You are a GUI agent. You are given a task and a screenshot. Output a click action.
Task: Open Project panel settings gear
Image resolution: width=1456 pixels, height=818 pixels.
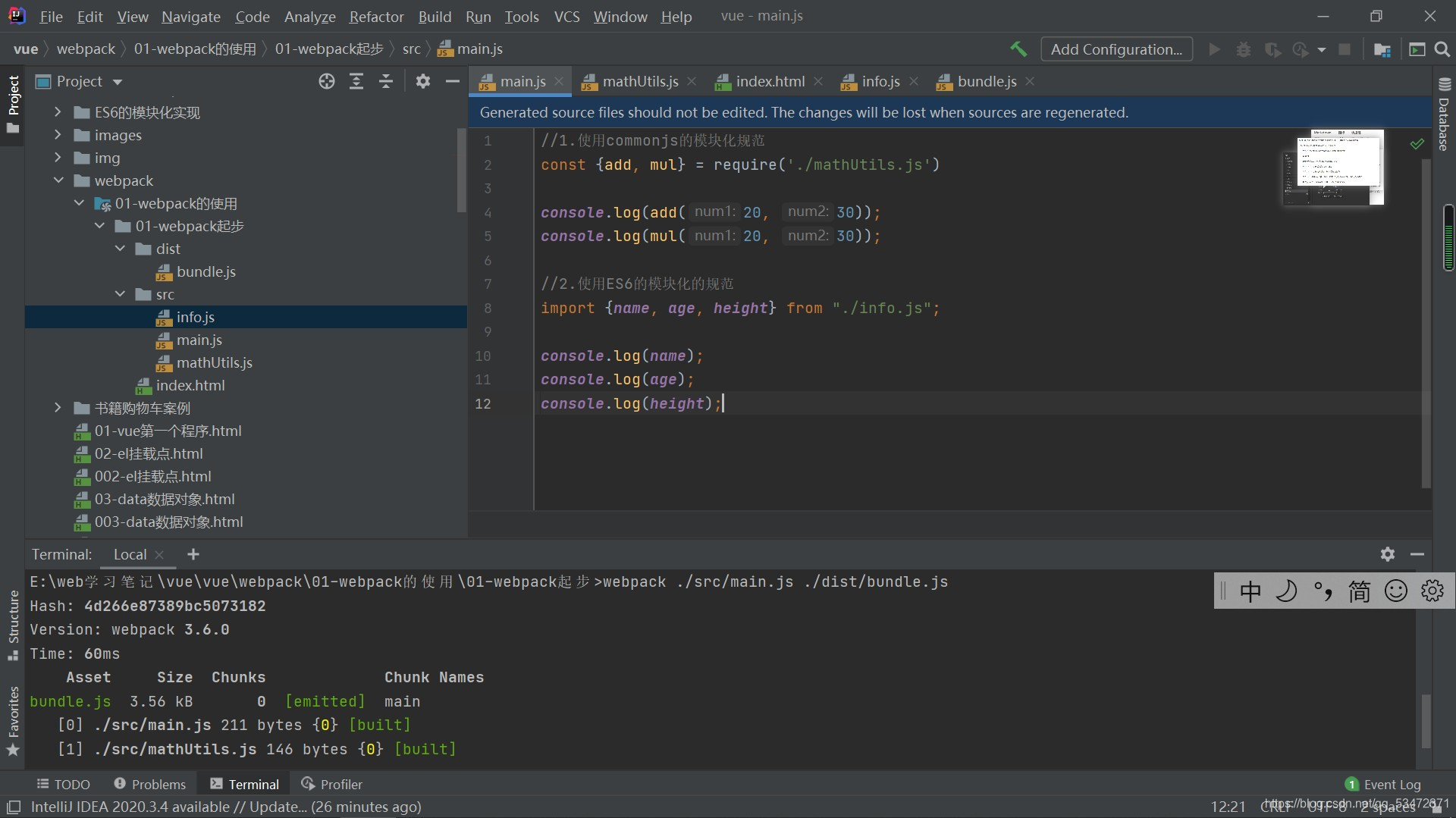pos(422,81)
